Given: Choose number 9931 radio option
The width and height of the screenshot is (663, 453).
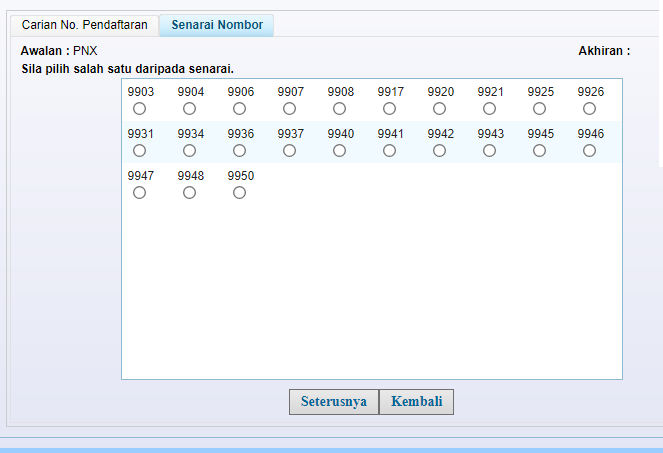Looking at the screenshot, I should pyautogui.click(x=139, y=151).
